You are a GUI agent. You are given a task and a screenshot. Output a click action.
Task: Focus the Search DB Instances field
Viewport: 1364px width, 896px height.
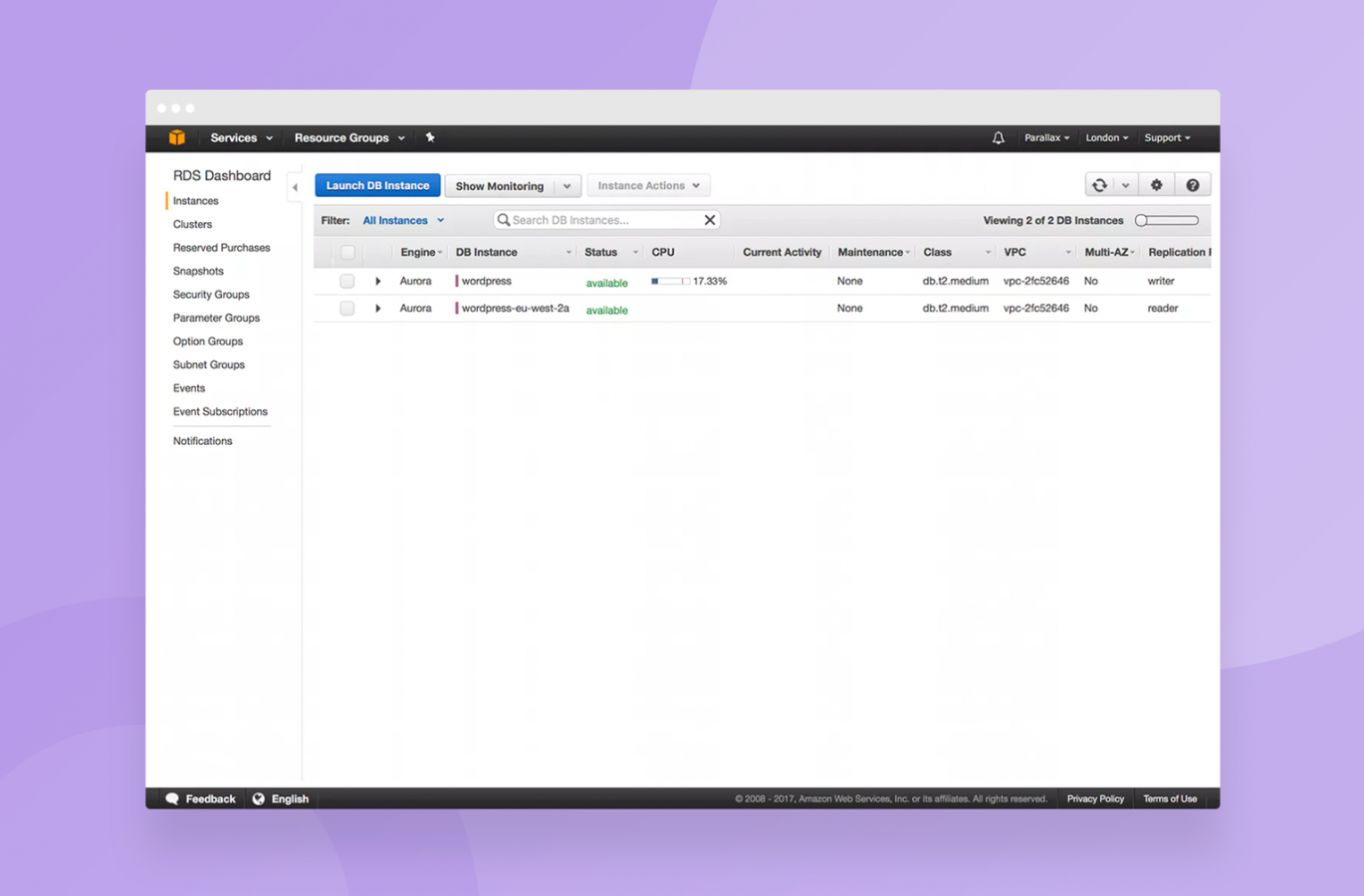606,220
